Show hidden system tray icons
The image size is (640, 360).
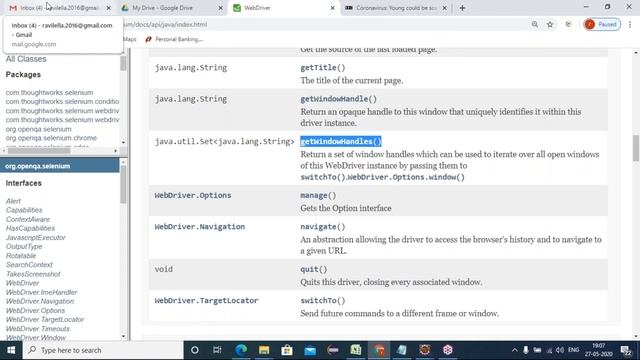point(515,350)
